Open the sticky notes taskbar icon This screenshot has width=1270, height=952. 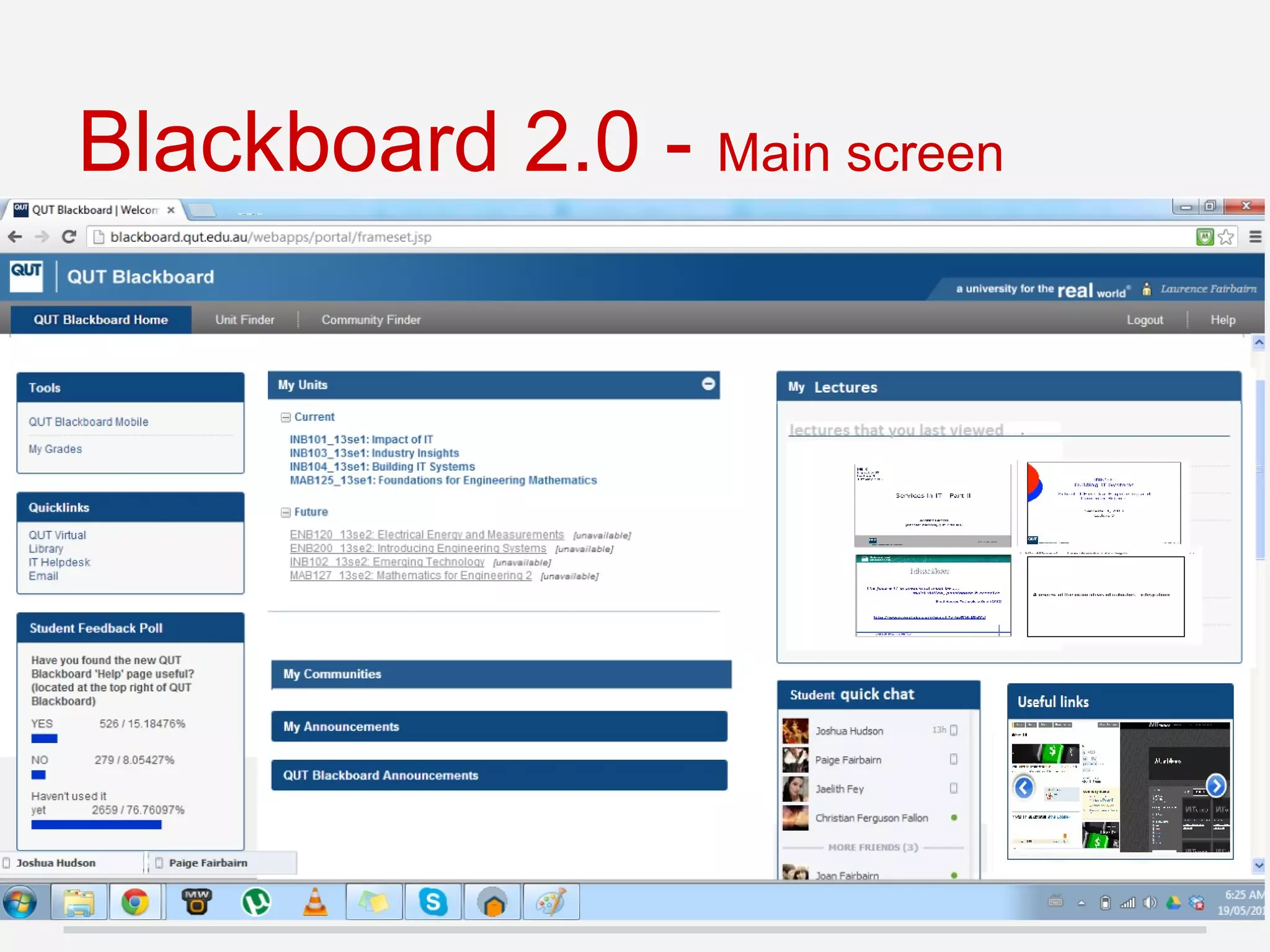tap(374, 902)
